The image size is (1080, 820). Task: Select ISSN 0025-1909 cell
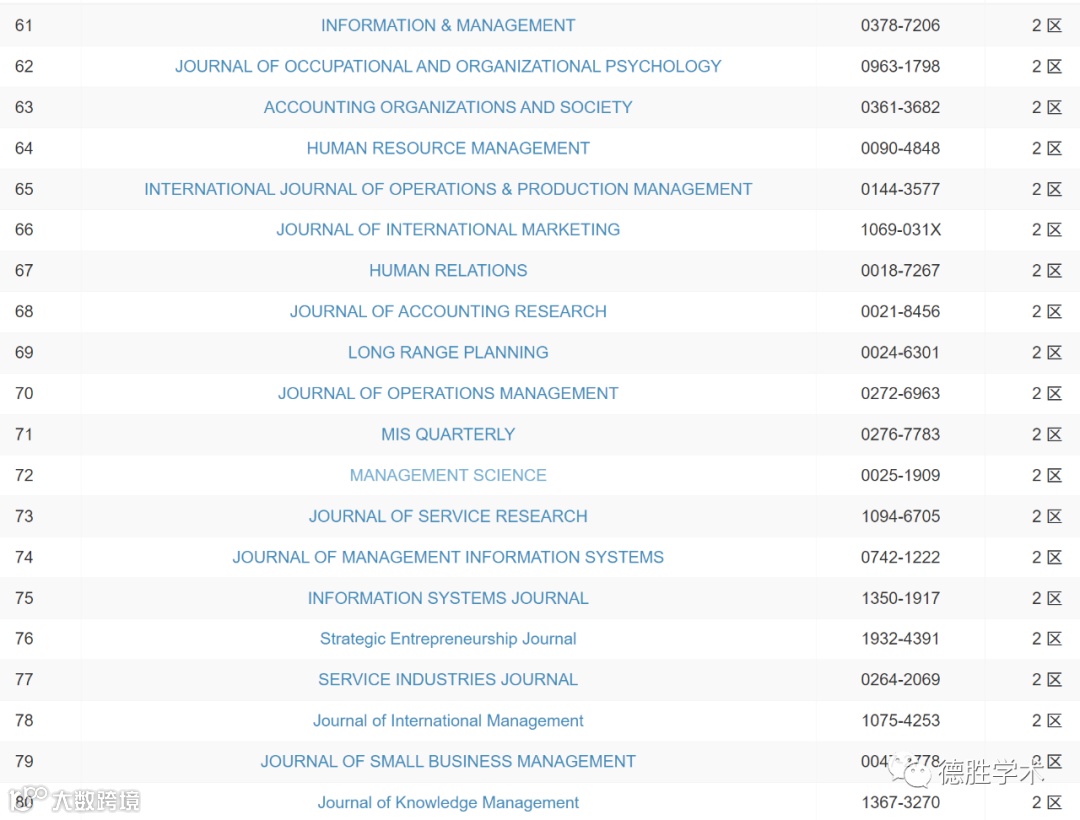coord(900,475)
